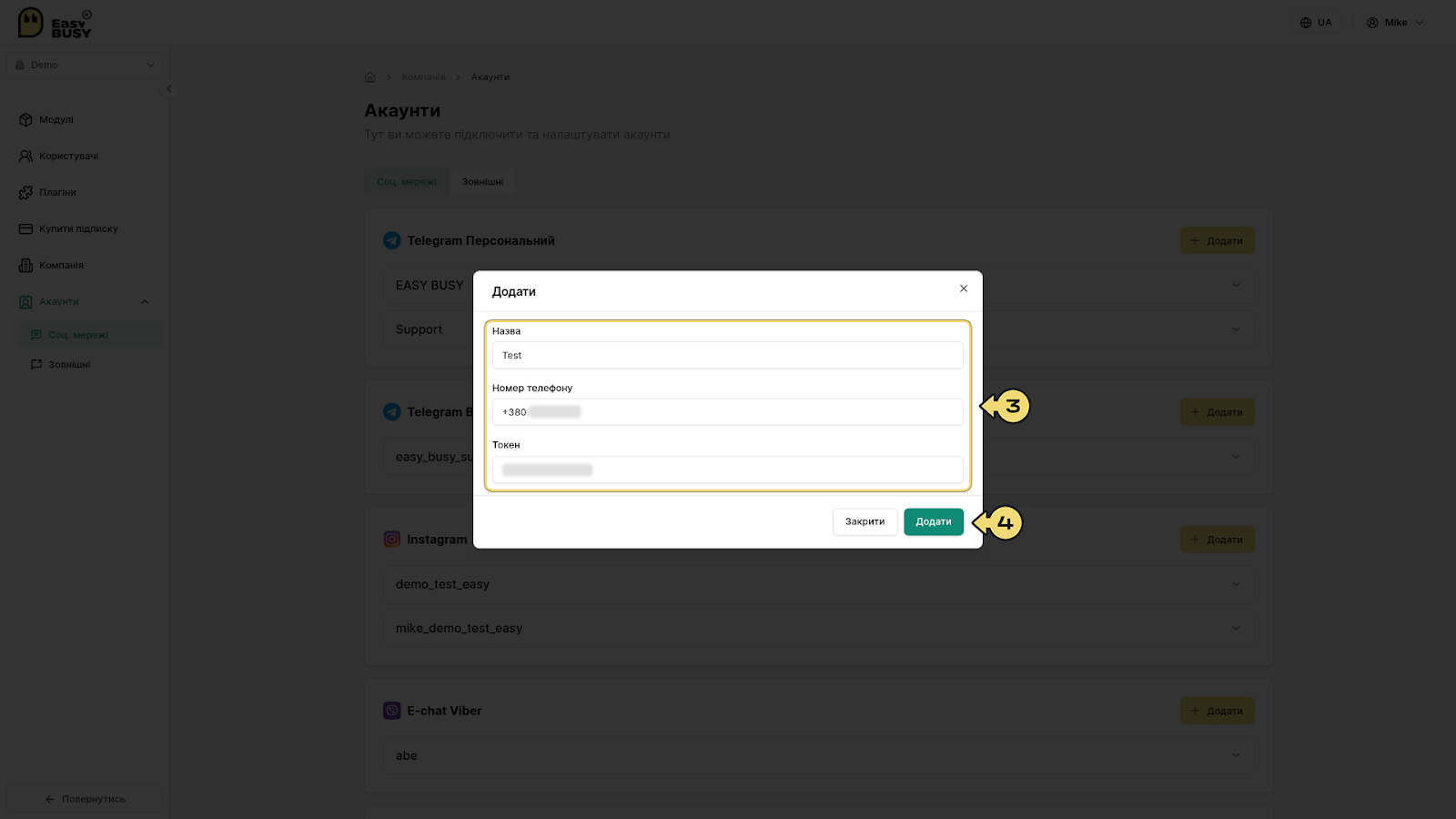
Task: Click the Купити підписку card icon
Action: tap(25, 228)
